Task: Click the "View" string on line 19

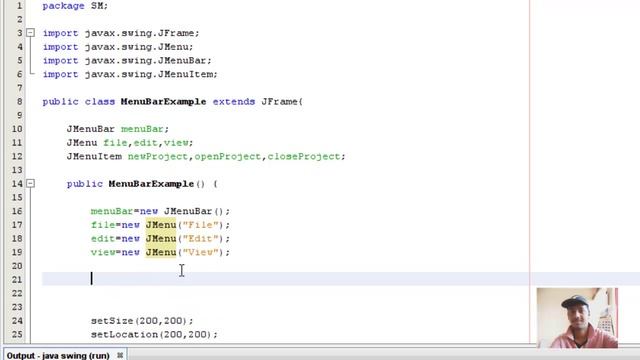Action: (x=200, y=252)
